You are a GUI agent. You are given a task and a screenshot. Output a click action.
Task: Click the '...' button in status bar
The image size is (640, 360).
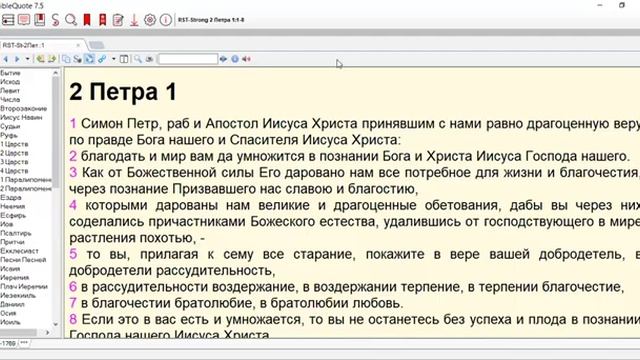24,343
